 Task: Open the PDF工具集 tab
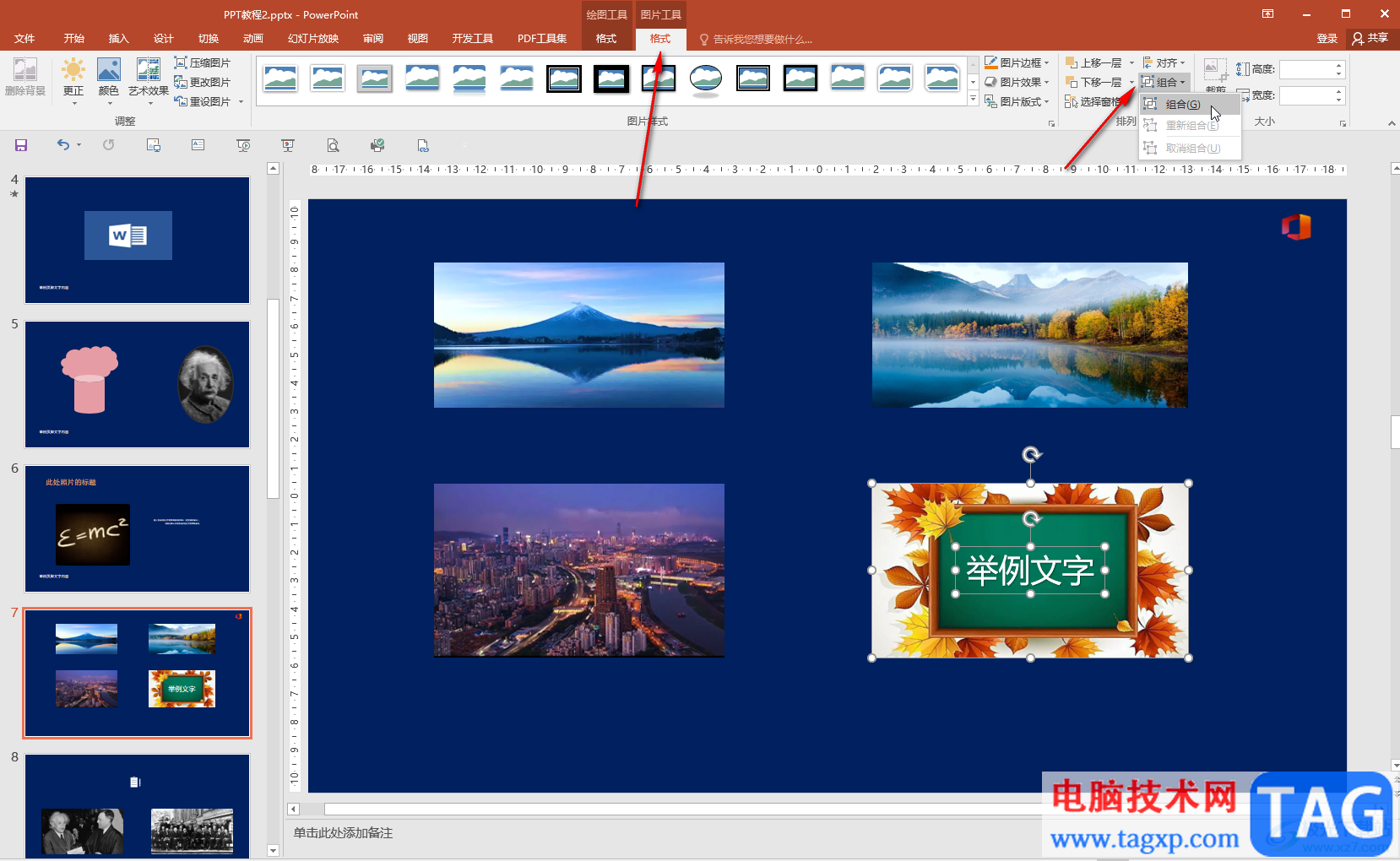point(542,39)
